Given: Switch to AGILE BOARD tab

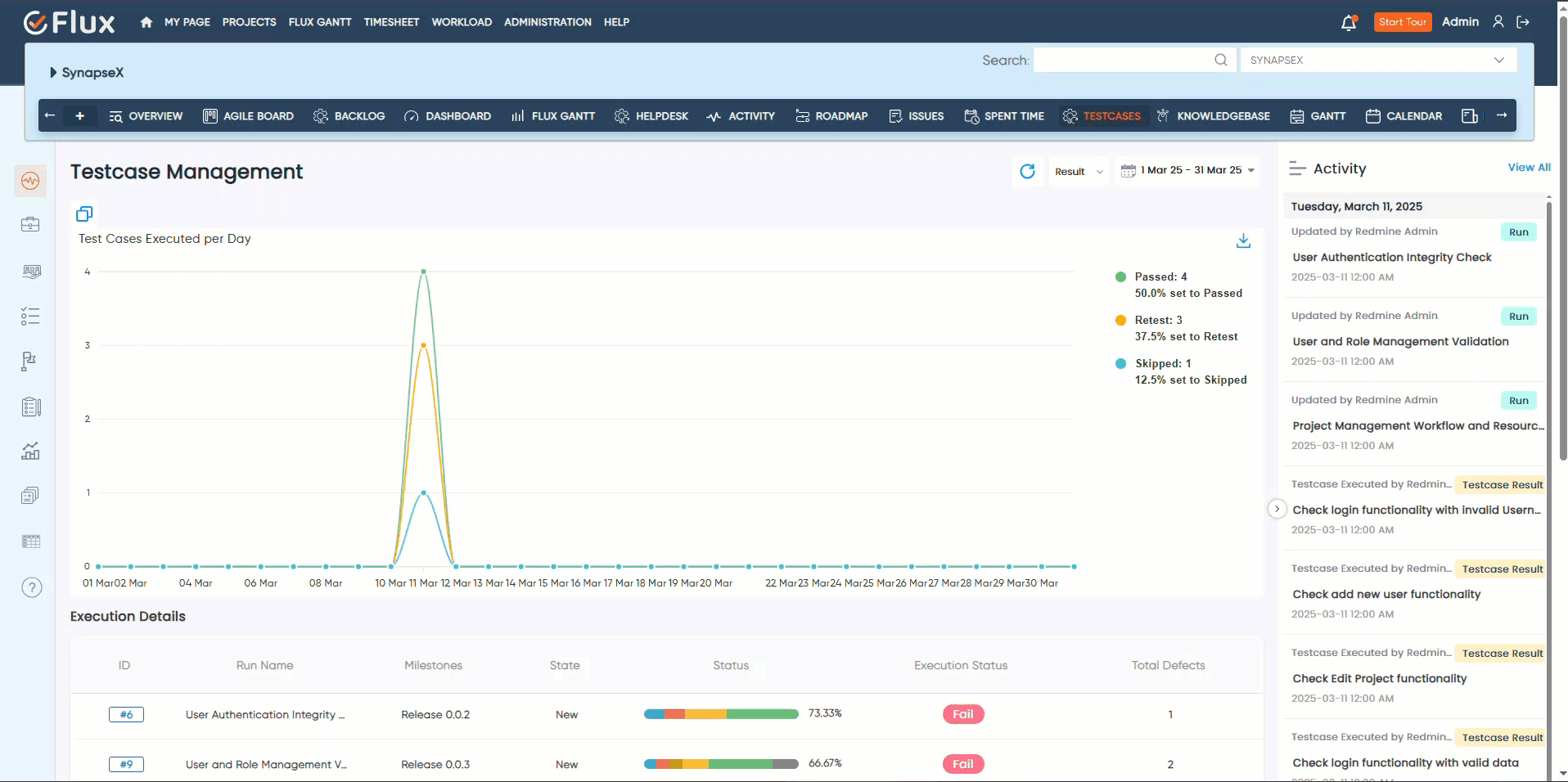Looking at the screenshot, I should 248,116.
